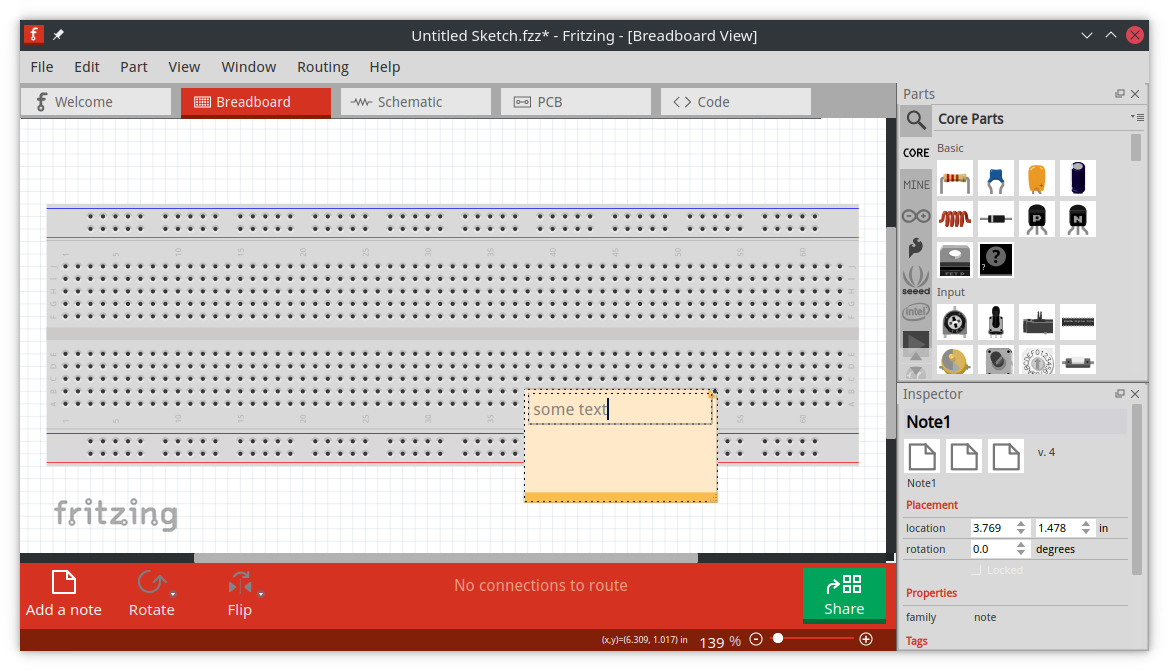Click the Fritzing app icon in title bar

[x=34, y=34]
